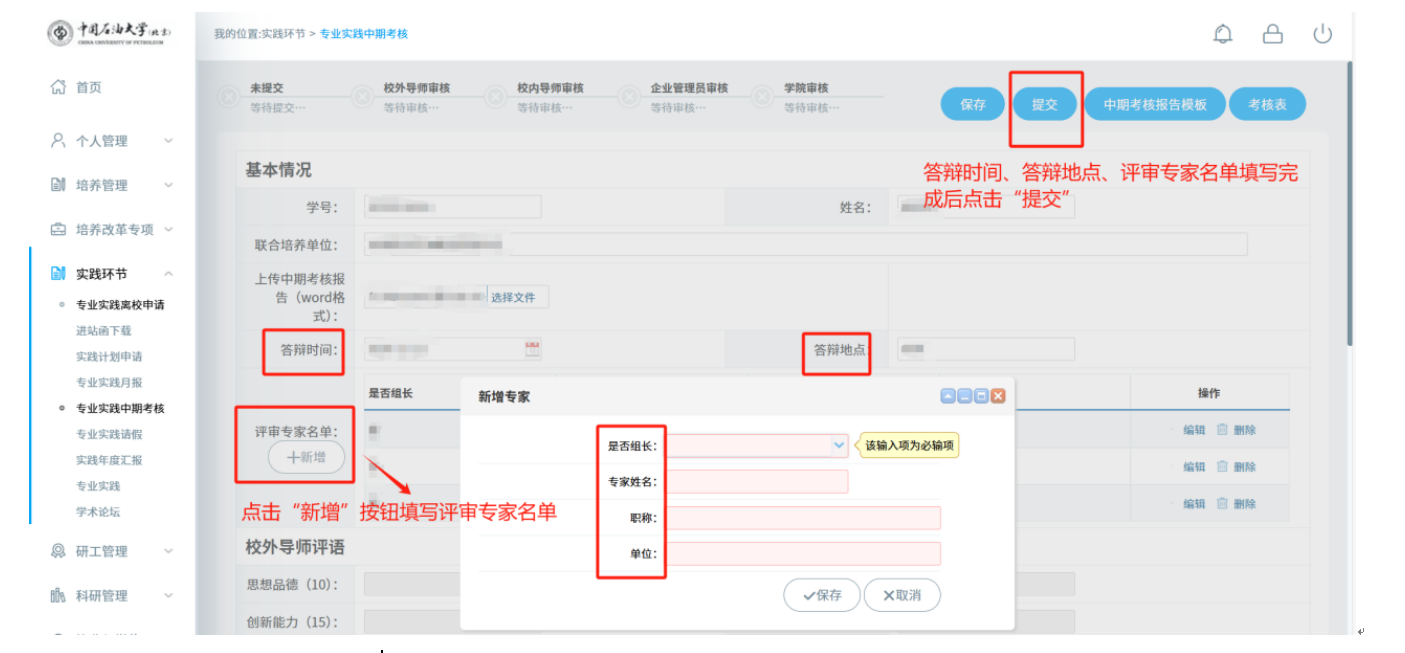Click the home icon beside 首页
Screen dimensions: 1405x653
(58, 88)
